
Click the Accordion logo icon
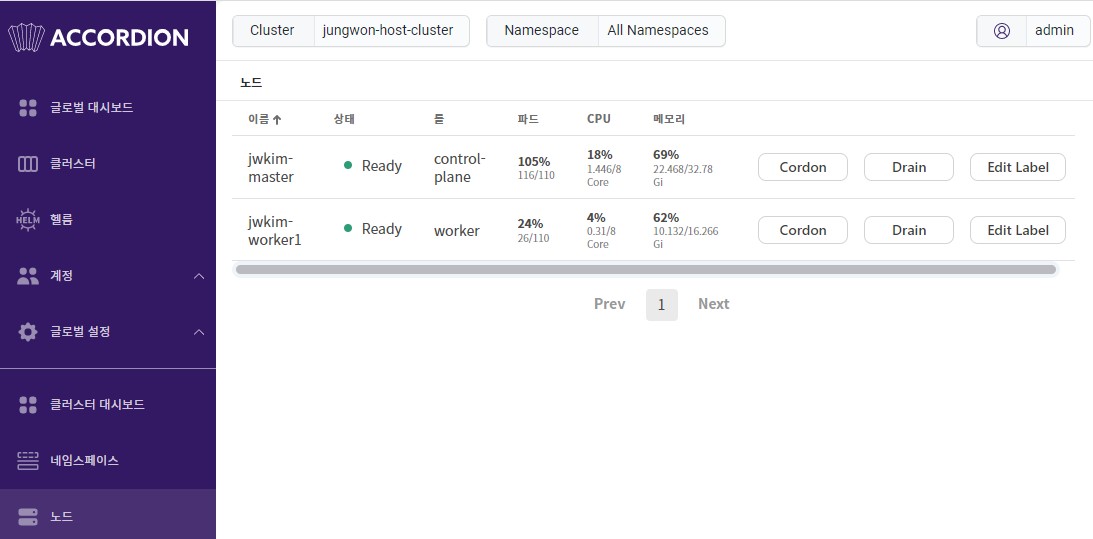26,38
